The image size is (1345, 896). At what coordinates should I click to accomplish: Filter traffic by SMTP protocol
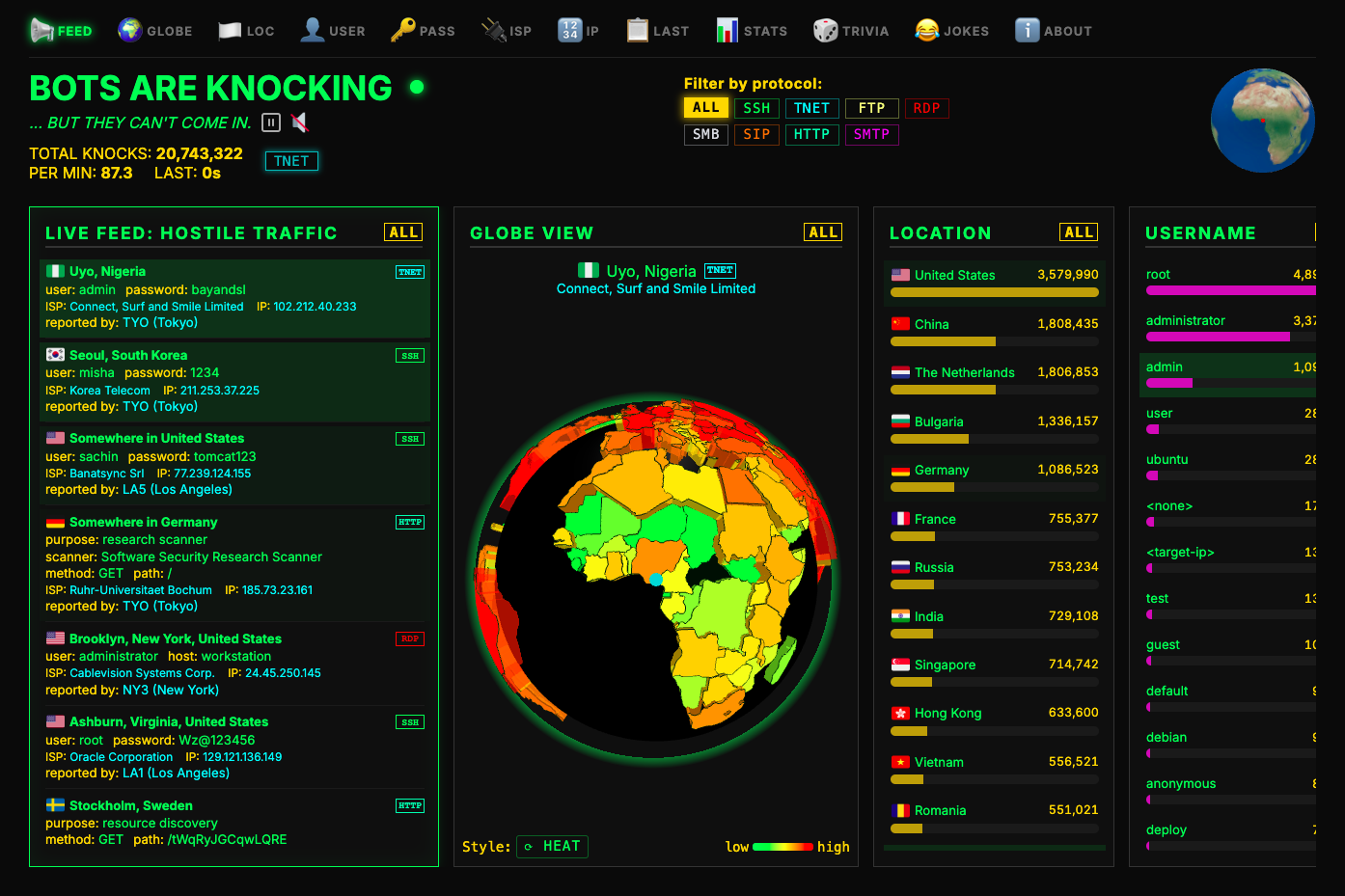(x=871, y=134)
